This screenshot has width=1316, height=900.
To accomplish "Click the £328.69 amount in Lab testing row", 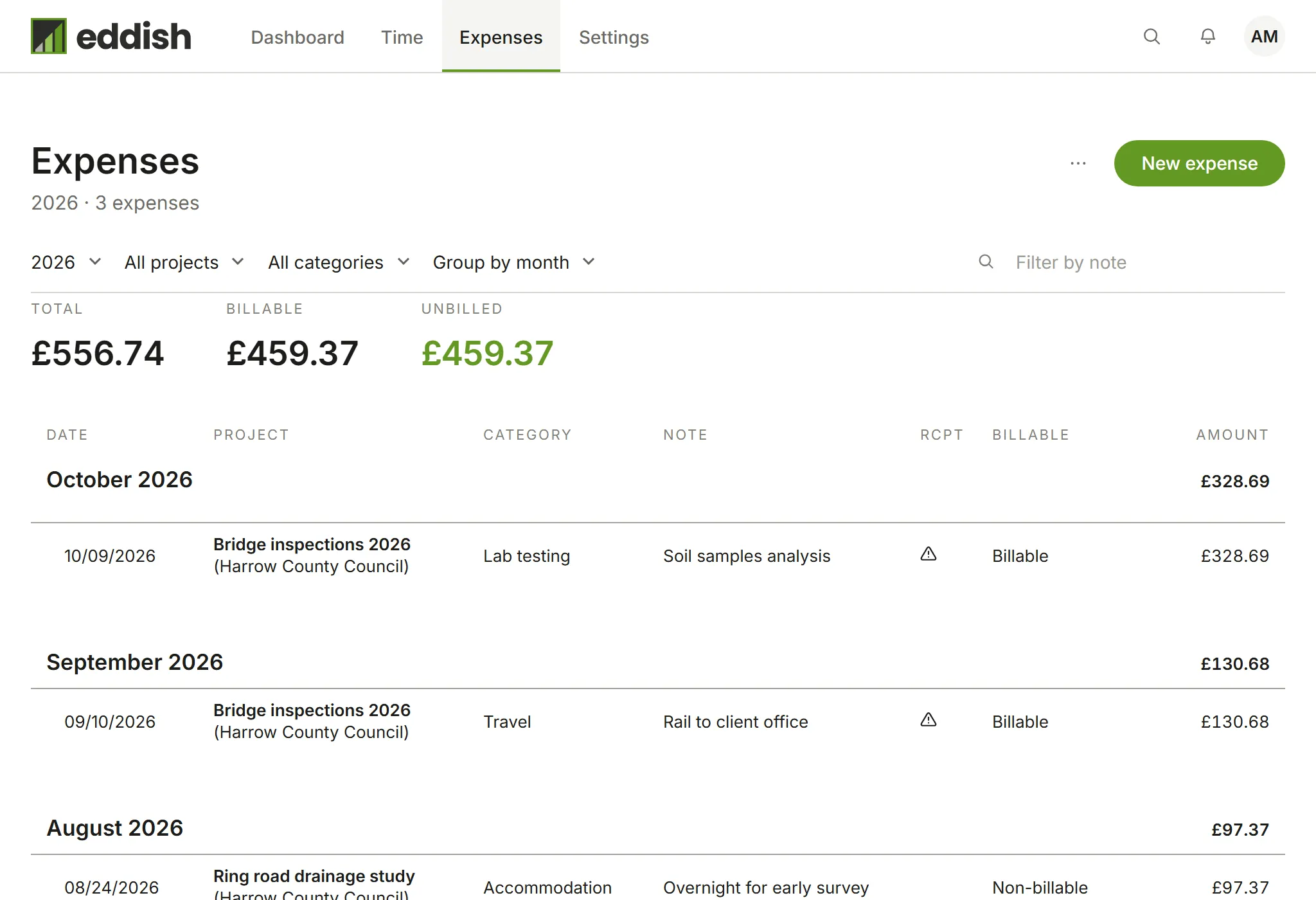I will click(1234, 556).
